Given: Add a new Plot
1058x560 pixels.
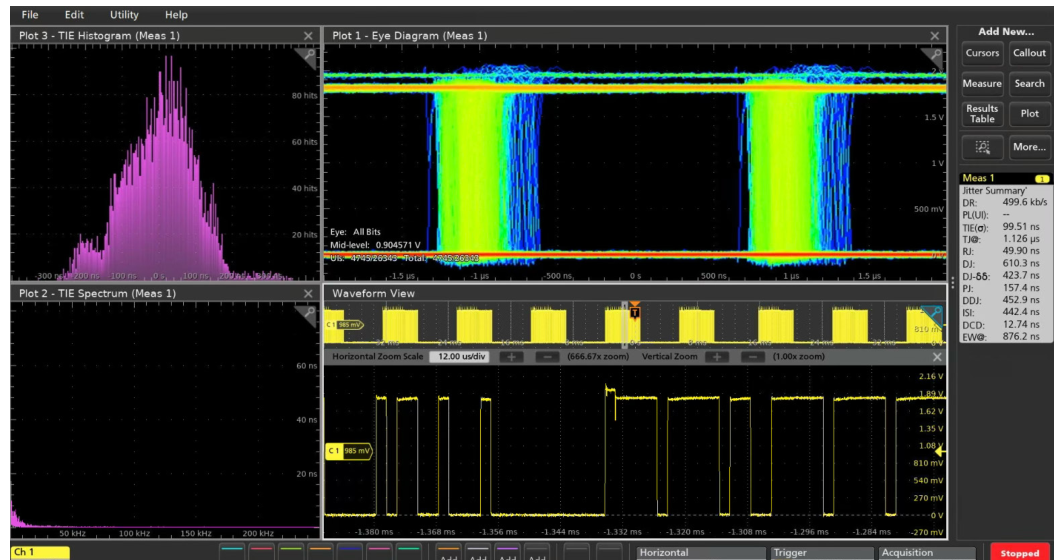Looking at the screenshot, I should pos(1029,113).
